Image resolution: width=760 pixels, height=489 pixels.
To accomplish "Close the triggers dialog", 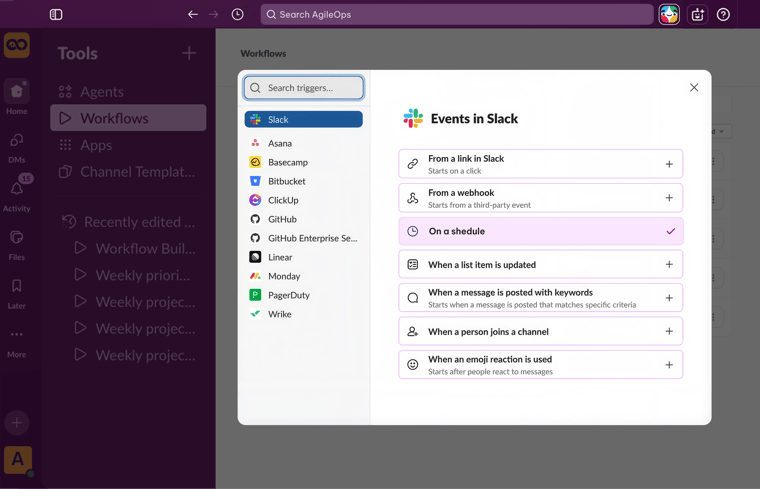I will coord(694,87).
